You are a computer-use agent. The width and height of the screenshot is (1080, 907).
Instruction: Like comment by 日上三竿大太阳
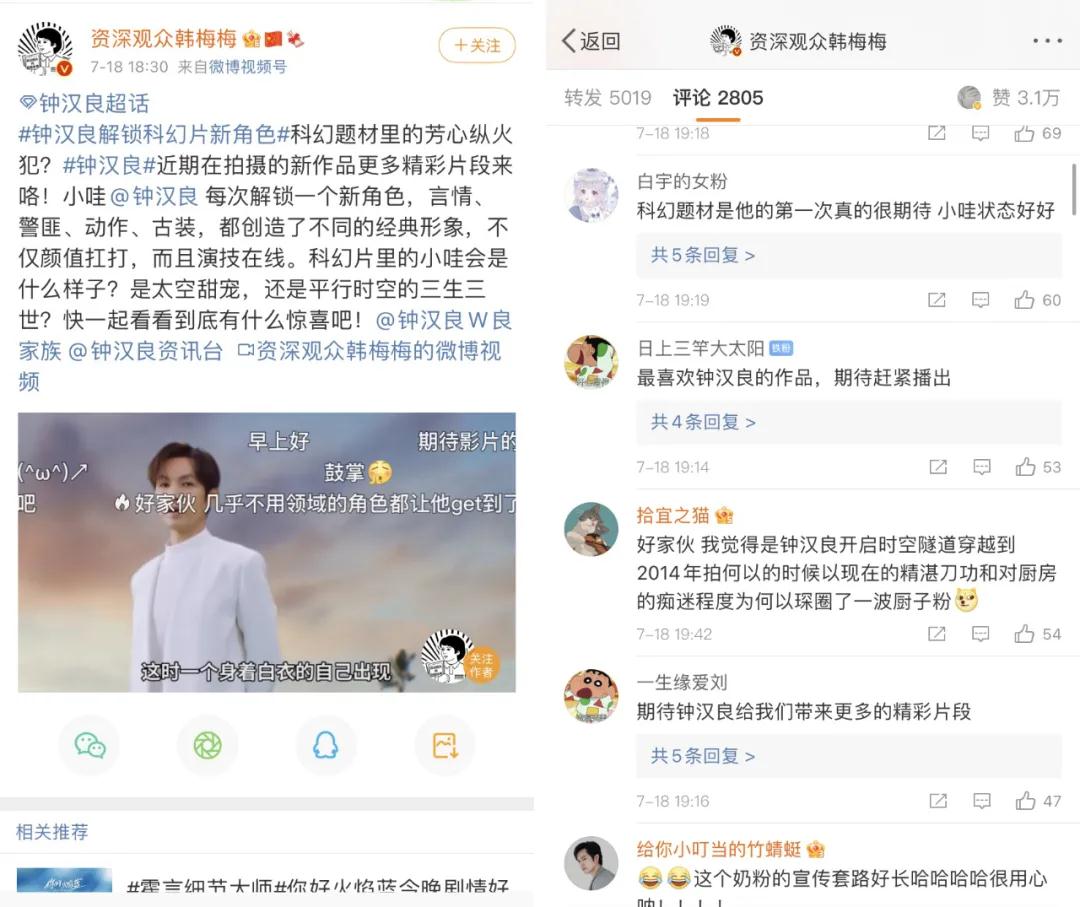click(x=1037, y=467)
